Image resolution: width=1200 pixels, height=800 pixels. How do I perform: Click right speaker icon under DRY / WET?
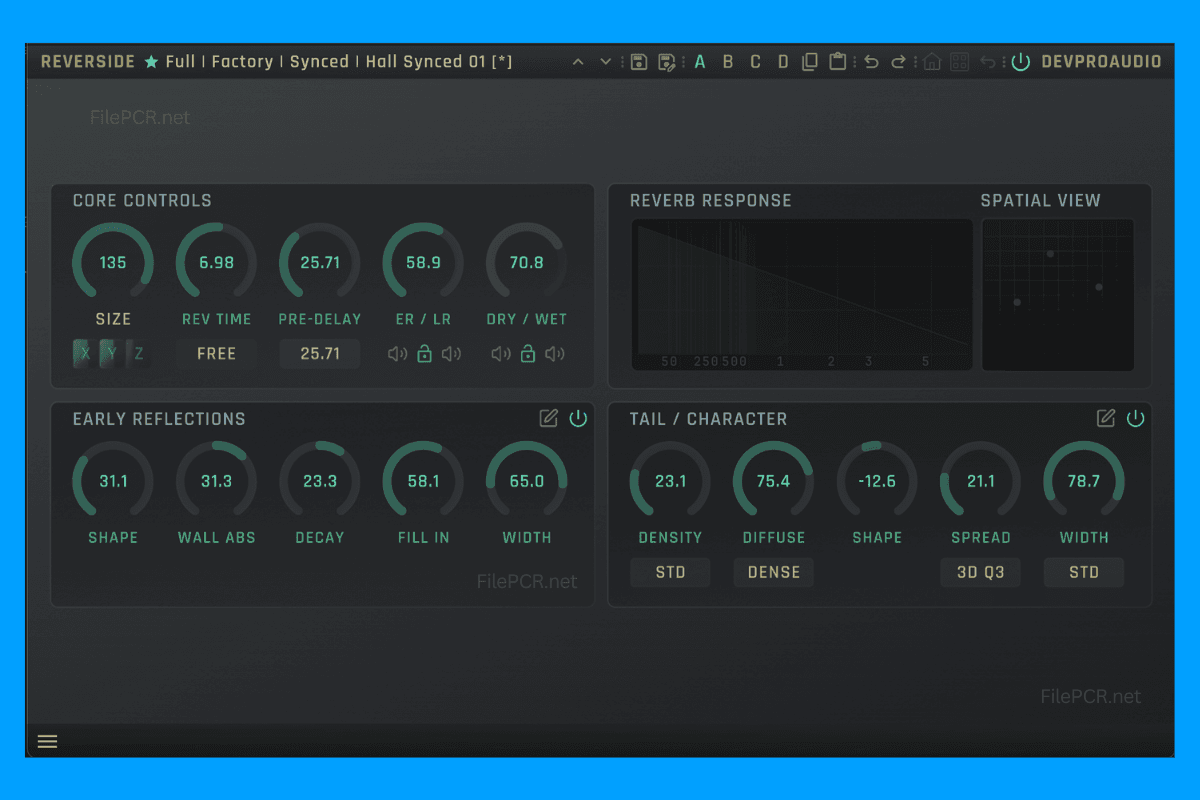click(555, 353)
